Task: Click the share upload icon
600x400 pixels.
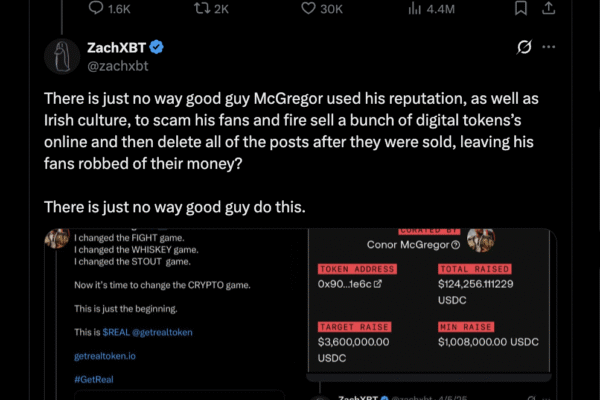Action: pos(547,8)
